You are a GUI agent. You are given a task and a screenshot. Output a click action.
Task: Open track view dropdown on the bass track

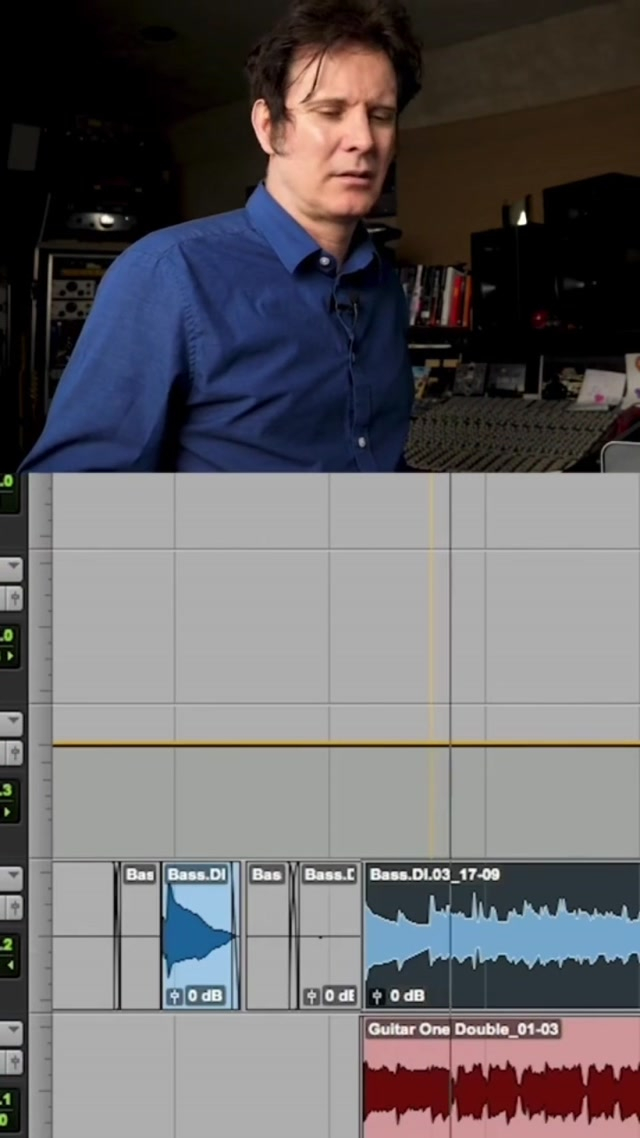(x=11, y=877)
